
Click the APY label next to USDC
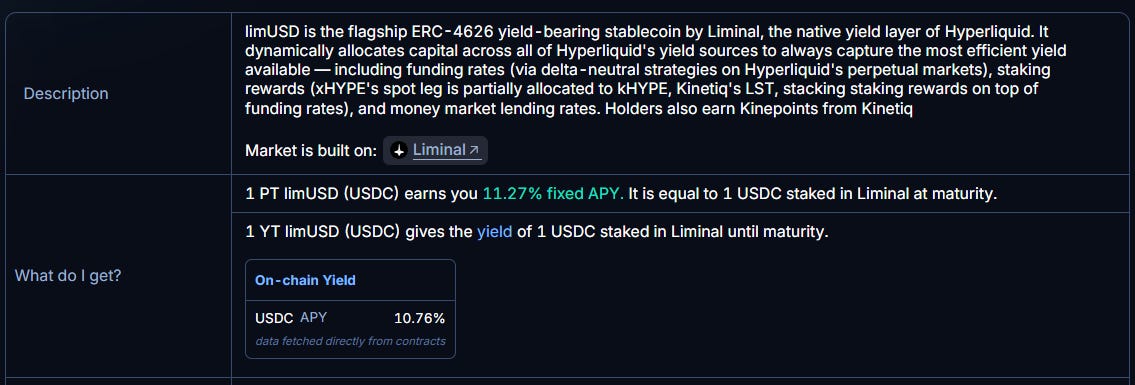[x=313, y=317]
